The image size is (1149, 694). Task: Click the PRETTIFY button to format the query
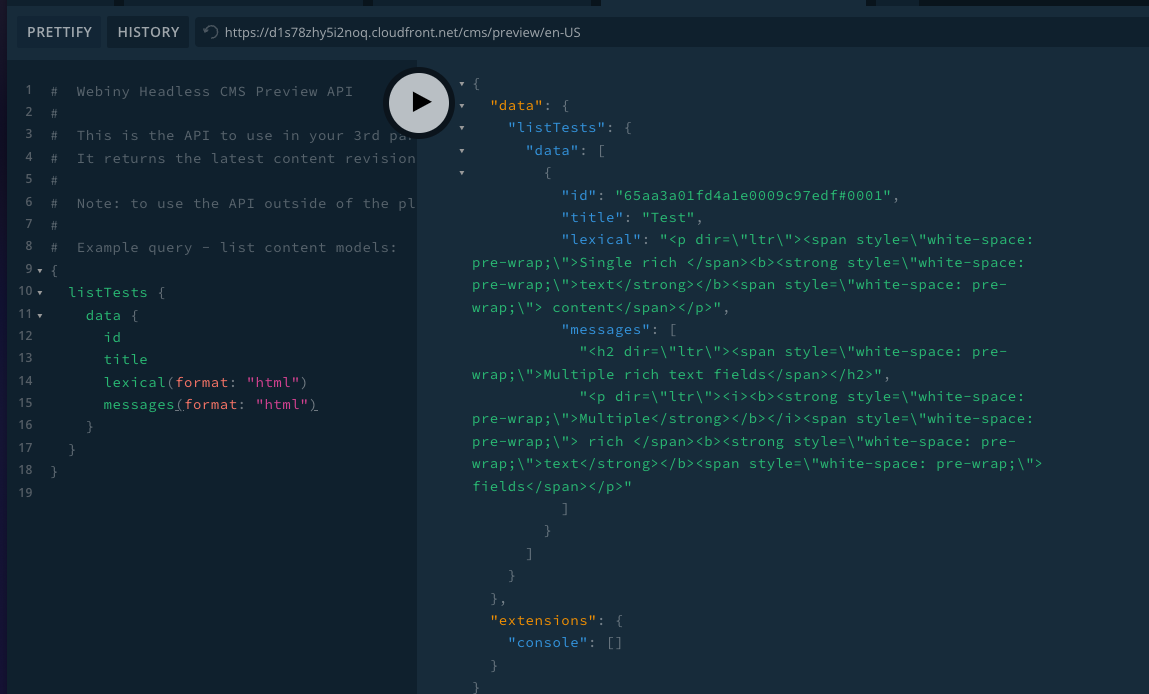[x=59, y=31]
